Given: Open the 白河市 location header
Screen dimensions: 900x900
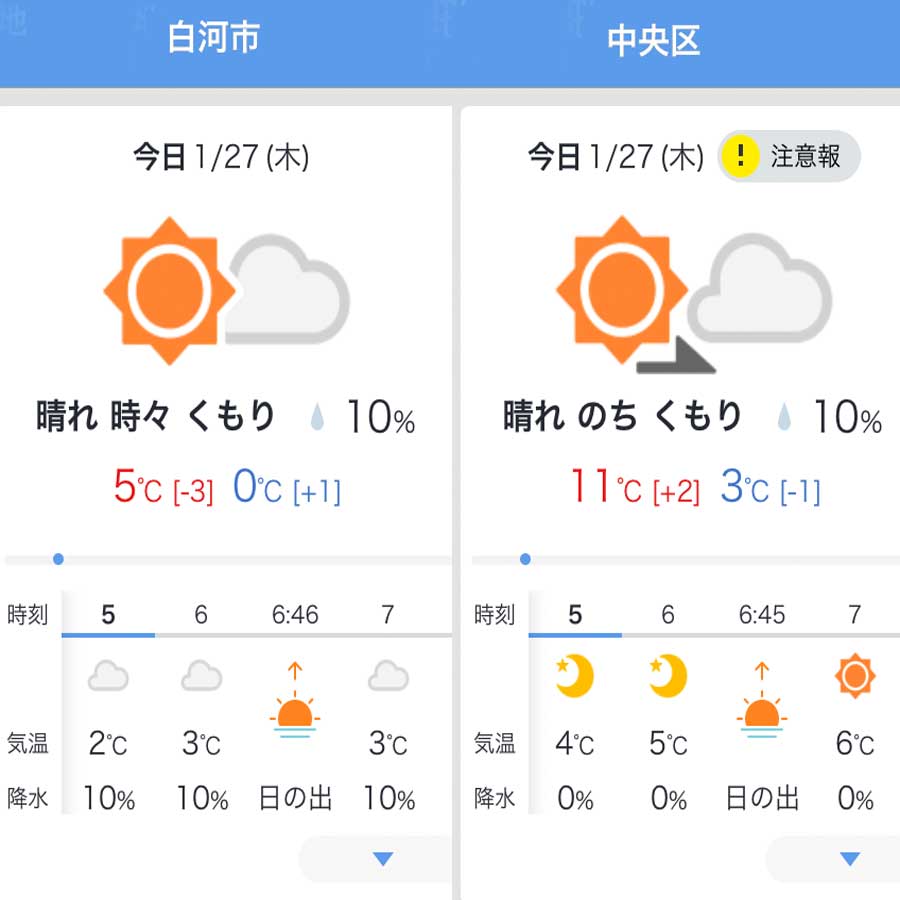Looking at the screenshot, I should coord(214,38).
